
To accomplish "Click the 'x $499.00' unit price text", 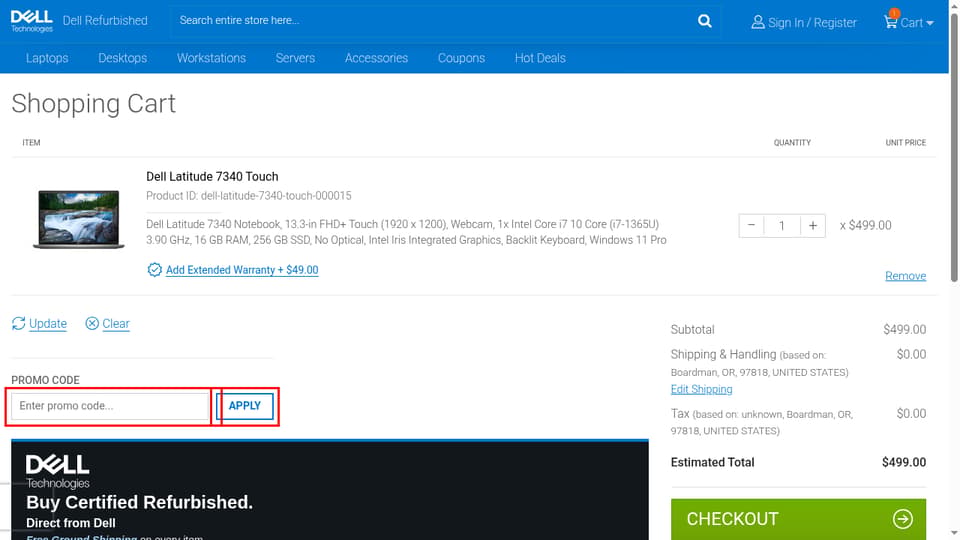I will [866, 225].
